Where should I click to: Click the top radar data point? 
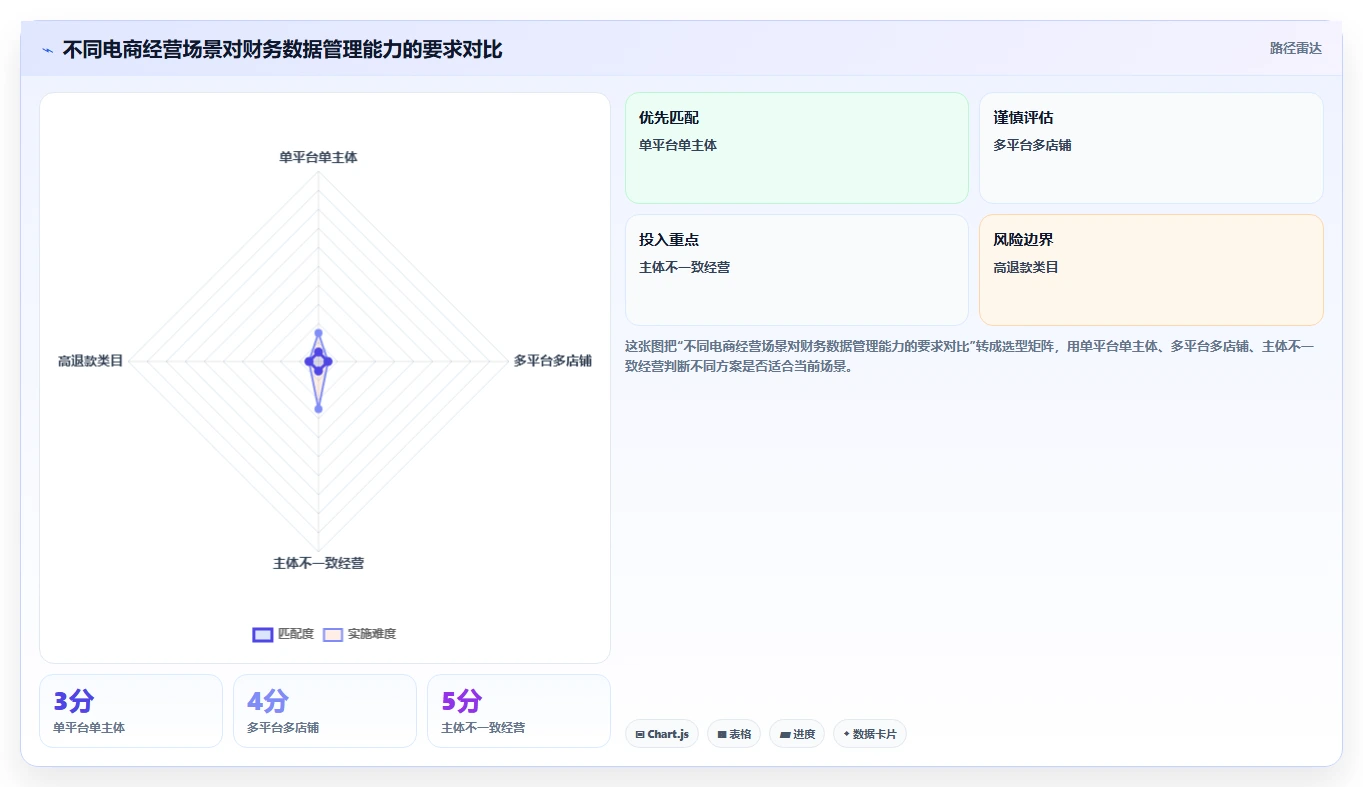click(318, 333)
